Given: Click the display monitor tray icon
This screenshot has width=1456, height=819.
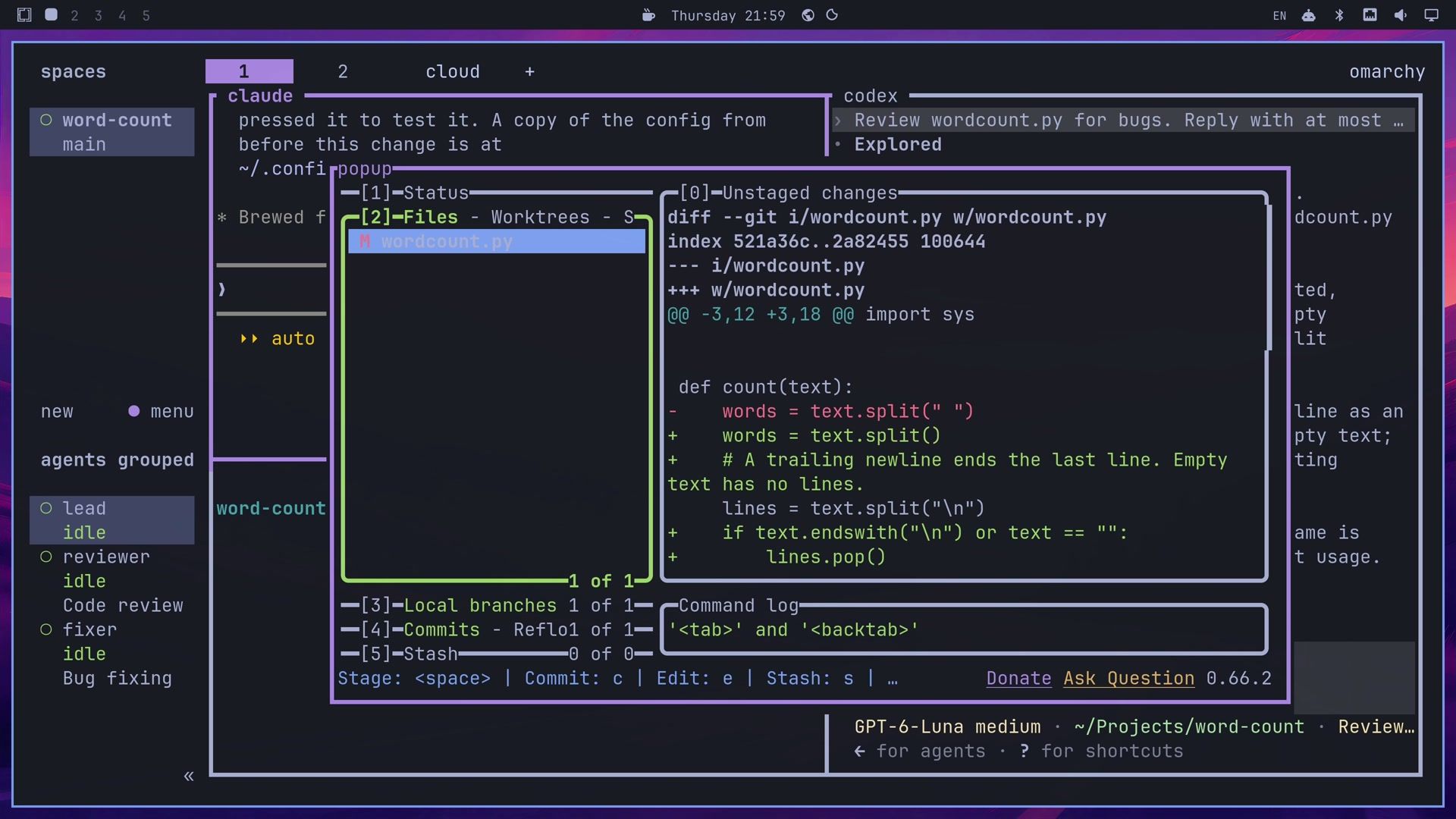Looking at the screenshot, I should point(1431,15).
